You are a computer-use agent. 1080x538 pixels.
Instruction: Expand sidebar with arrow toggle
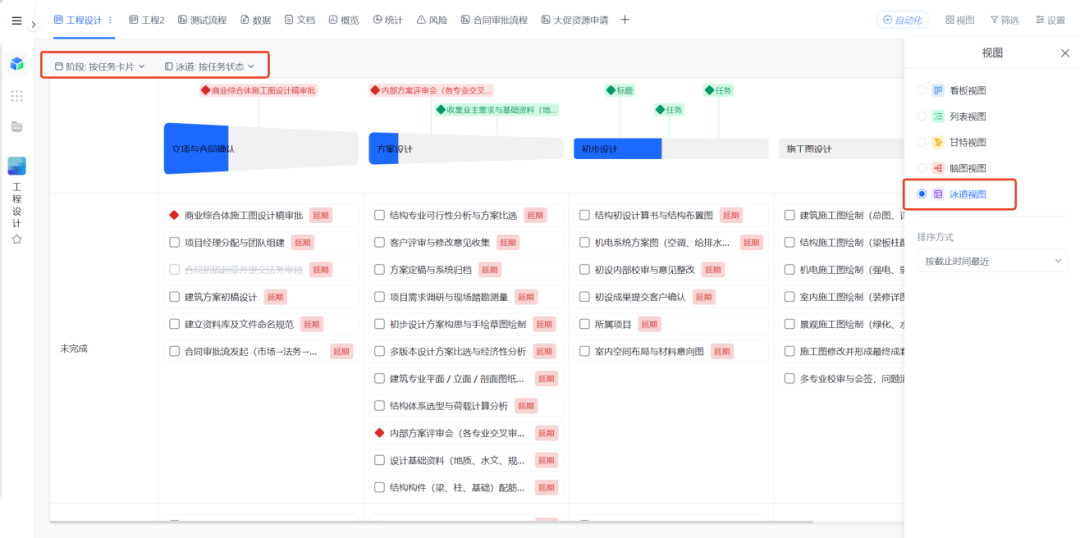click(x=33, y=25)
